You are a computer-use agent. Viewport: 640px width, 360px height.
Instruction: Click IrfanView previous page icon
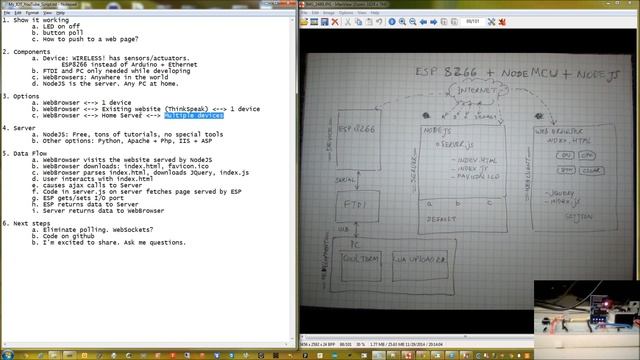point(444,22)
